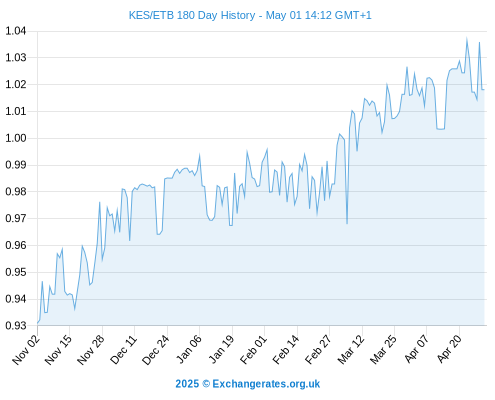The image size is (495, 400).
Task: Select the Jan 06 date label
Action: tap(189, 349)
